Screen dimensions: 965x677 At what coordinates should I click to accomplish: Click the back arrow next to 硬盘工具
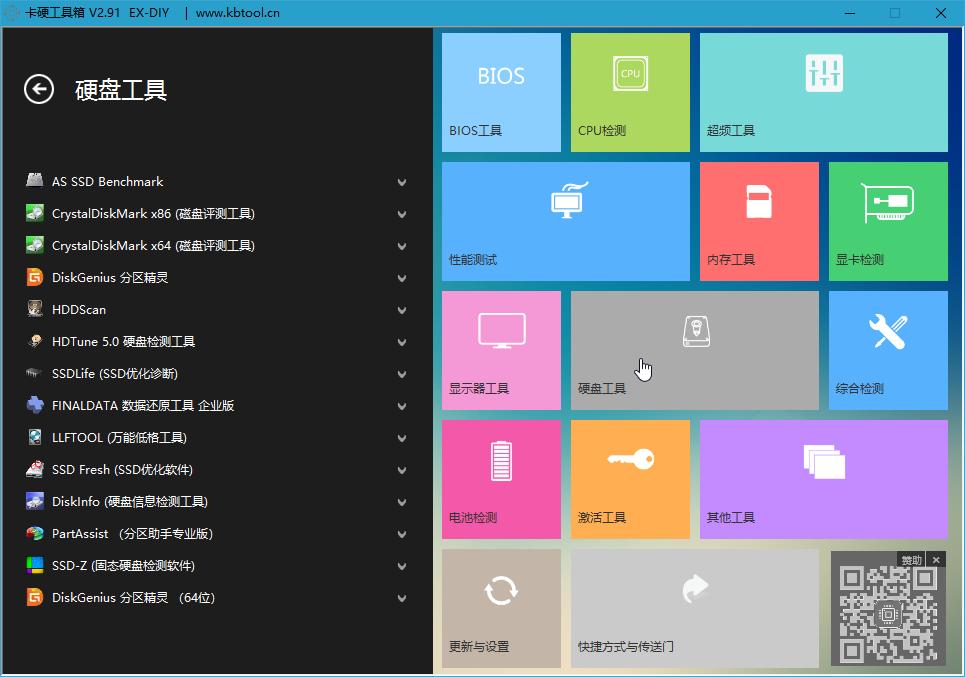click(38, 90)
